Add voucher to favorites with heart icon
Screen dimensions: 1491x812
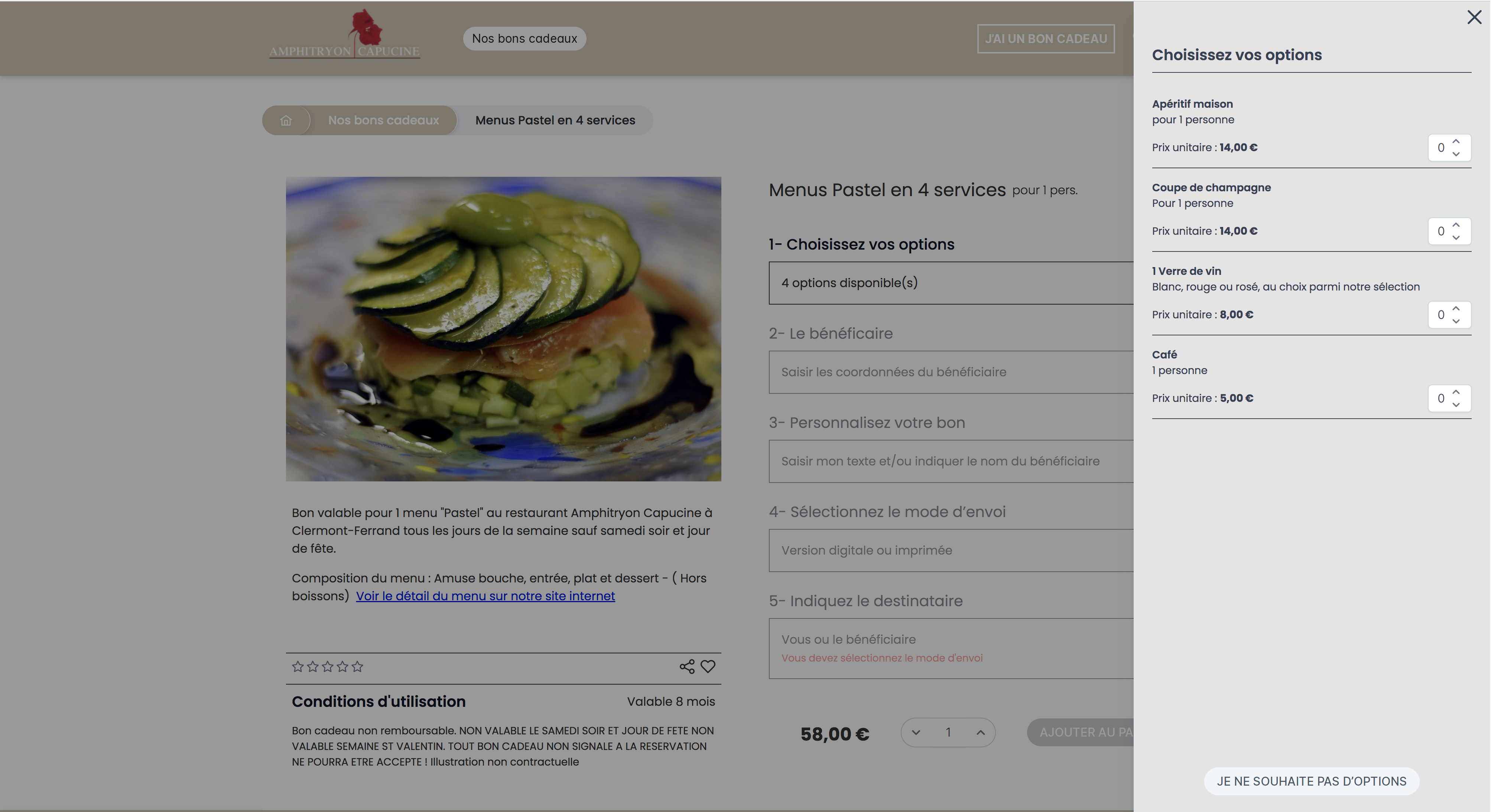(708, 666)
